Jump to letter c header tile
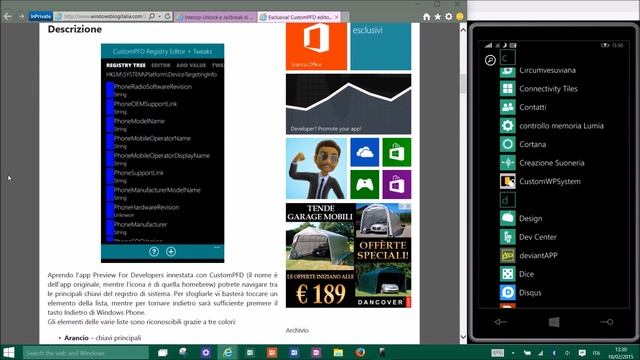The width and height of the screenshot is (640, 360). coord(508,58)
